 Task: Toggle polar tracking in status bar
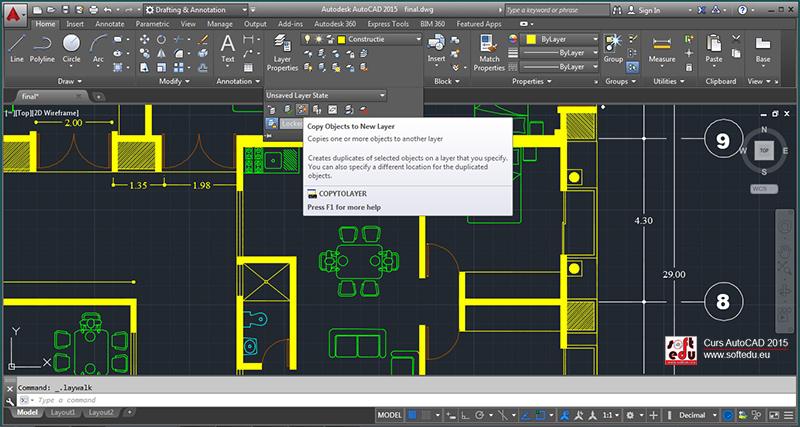pos(480,415)
